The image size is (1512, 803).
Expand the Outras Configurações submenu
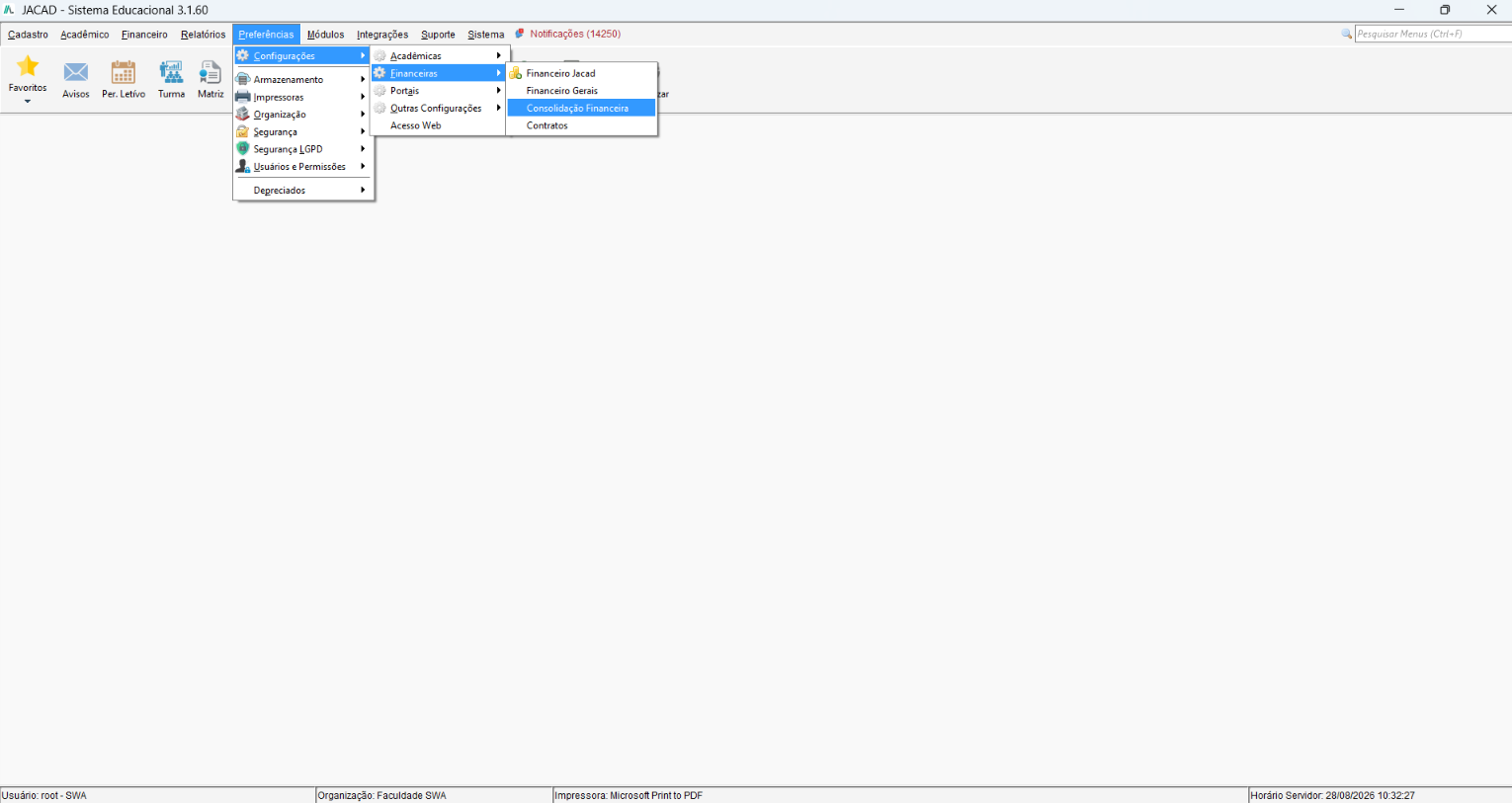pyautogui.click(x=439, y=108)
